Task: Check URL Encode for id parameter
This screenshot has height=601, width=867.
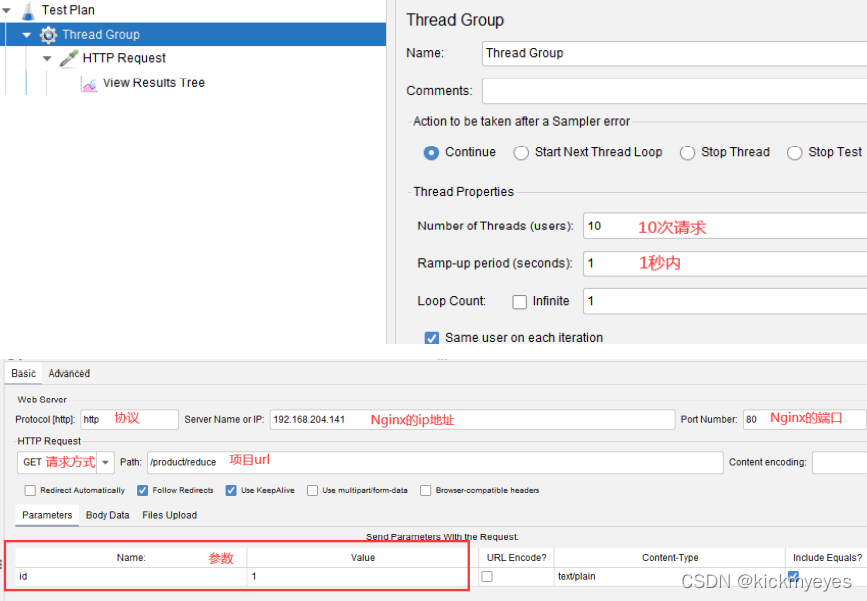Action: point(487,577)
